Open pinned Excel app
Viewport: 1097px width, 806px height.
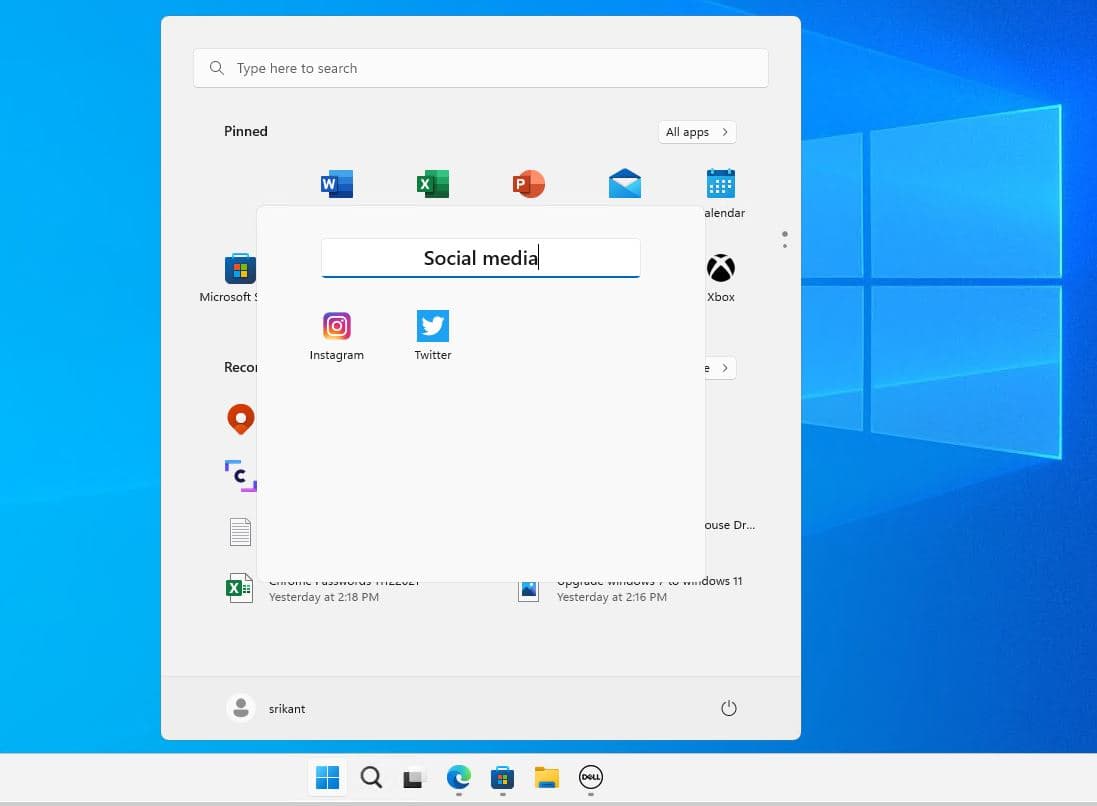point(433,184)
